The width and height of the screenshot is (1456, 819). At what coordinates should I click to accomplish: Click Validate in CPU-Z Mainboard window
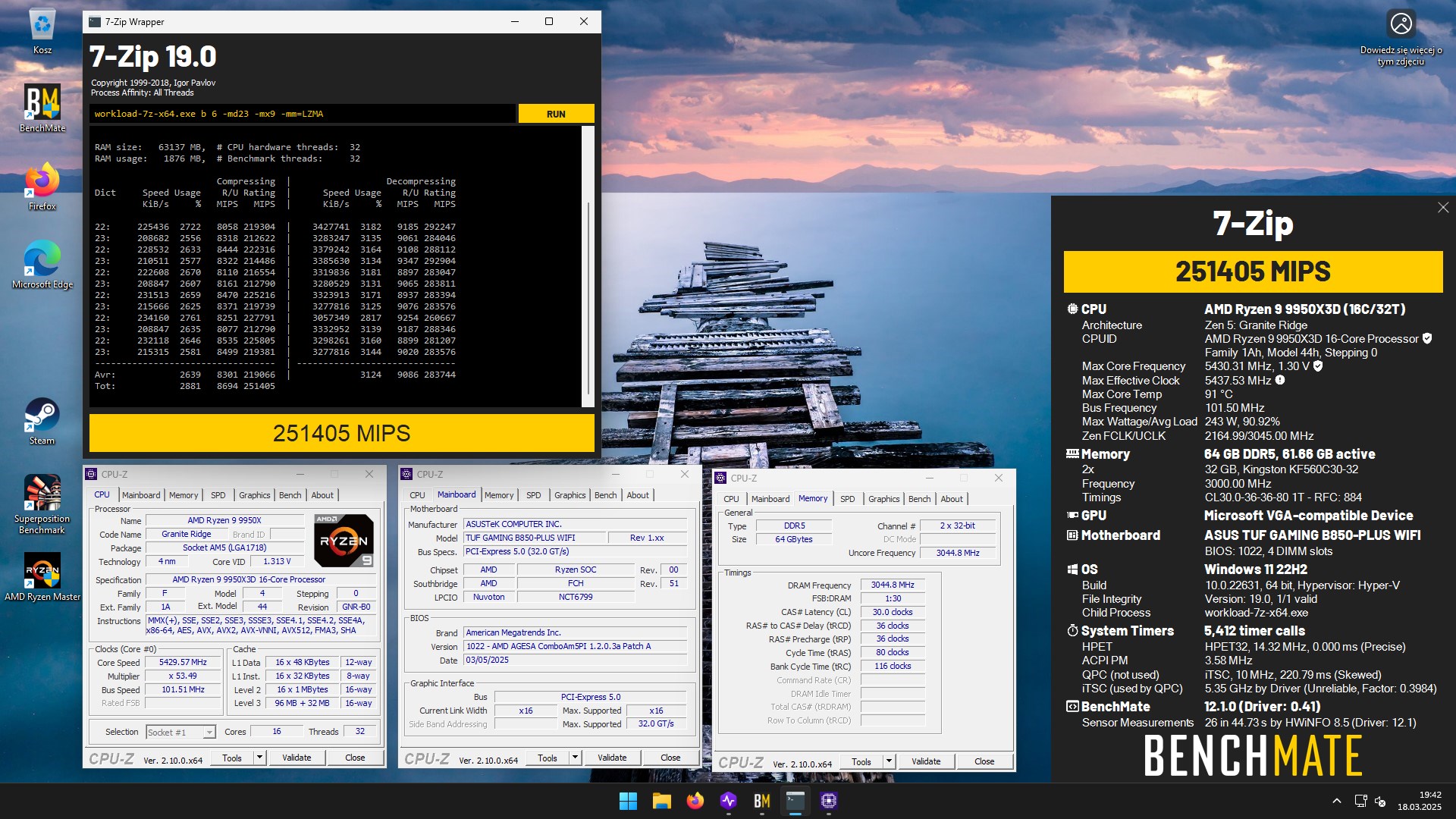(612, 757)
